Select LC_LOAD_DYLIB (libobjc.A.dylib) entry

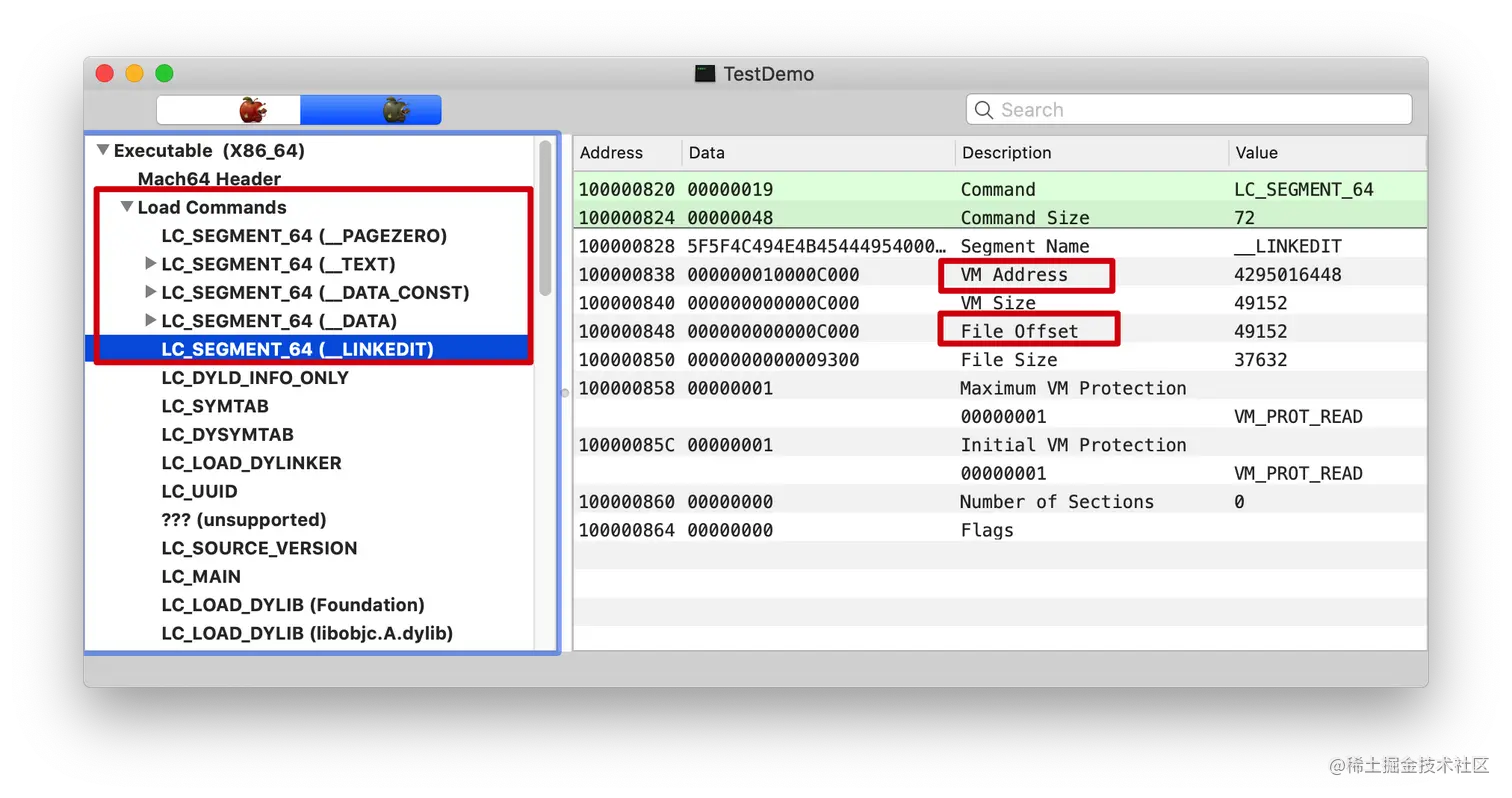click(x=307, y=633)
